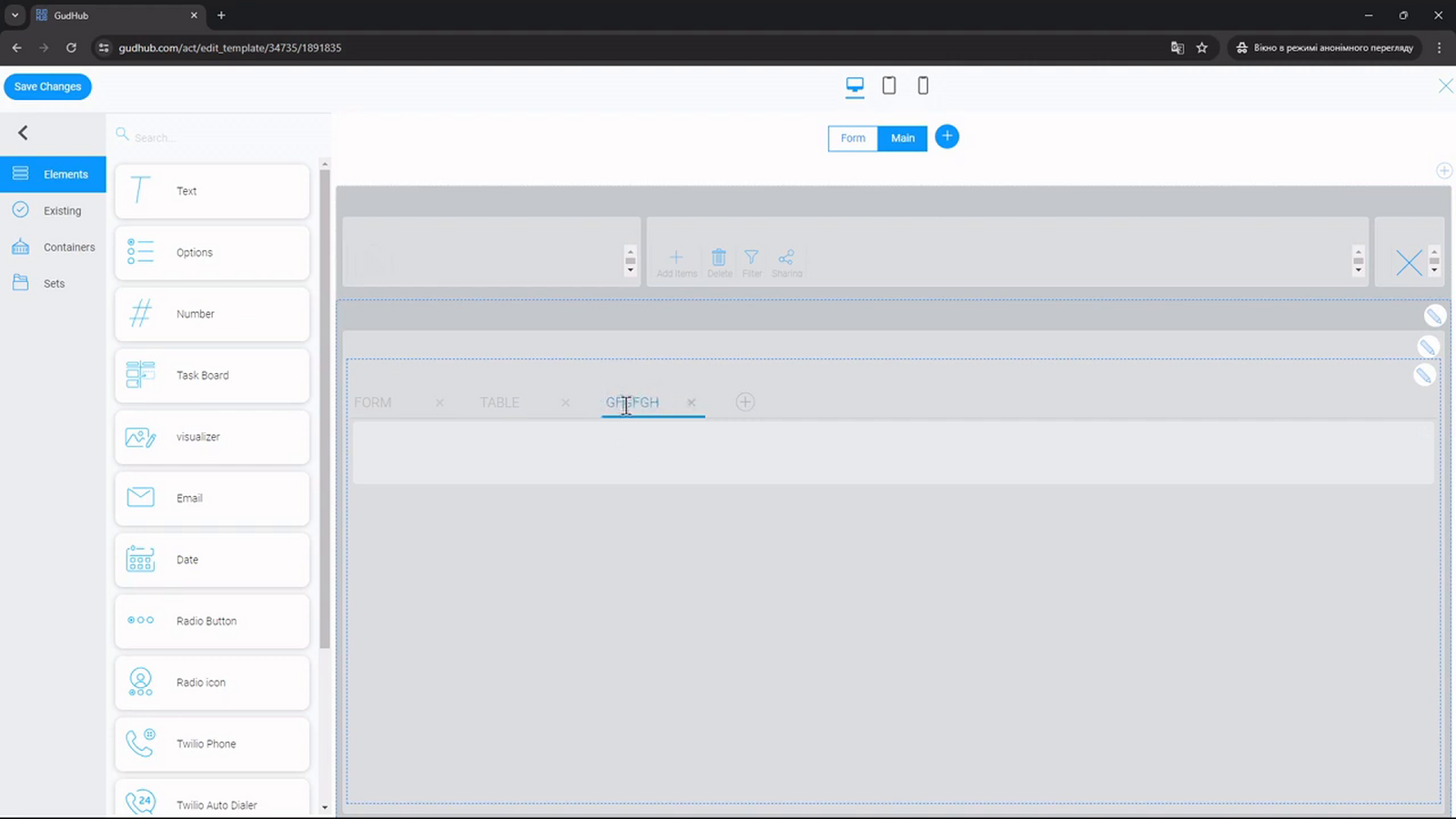Reload the page in the browser
Screen dimensions: 1456x819
[x=71, y=47]
